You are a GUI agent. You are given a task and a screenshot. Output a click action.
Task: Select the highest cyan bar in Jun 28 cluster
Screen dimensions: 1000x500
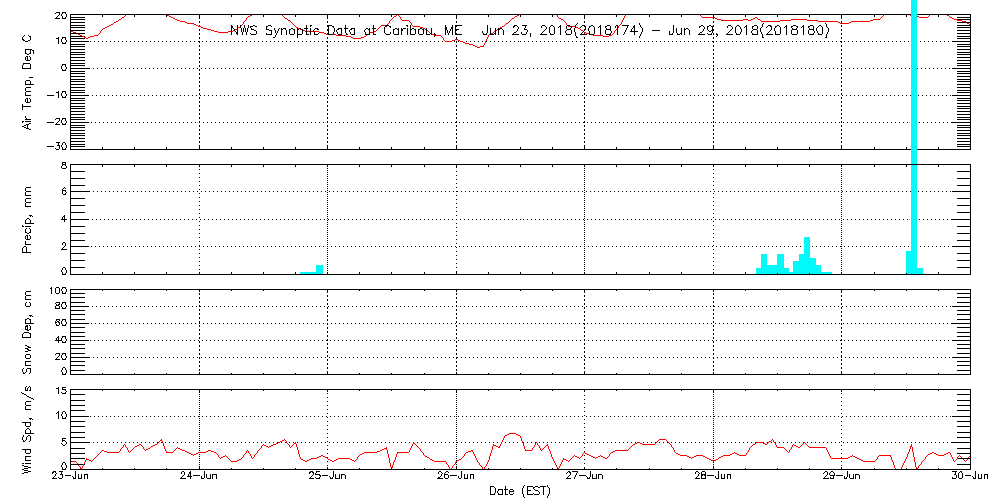(807, 255)
